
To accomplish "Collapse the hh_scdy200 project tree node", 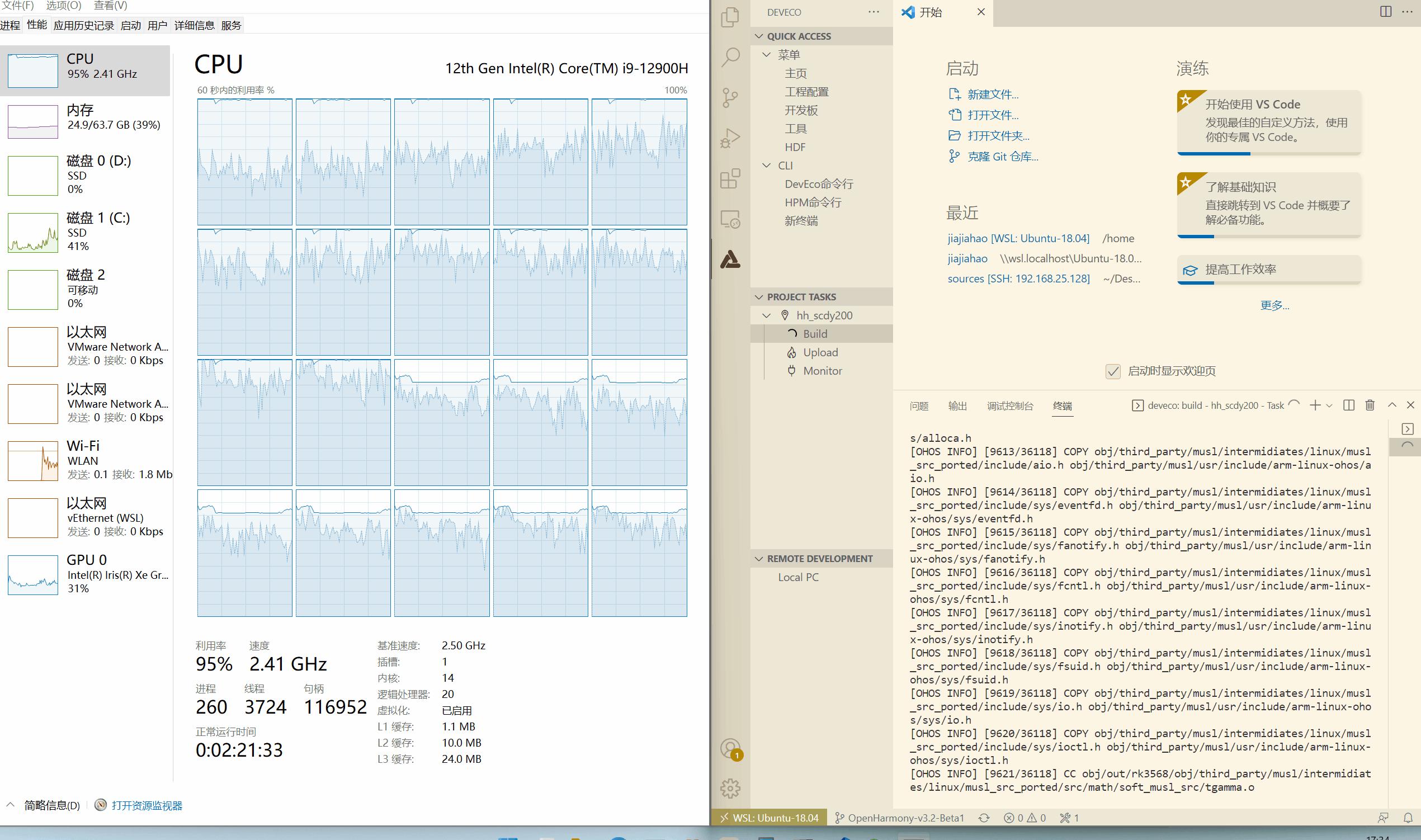I will [x=767, y=315].
